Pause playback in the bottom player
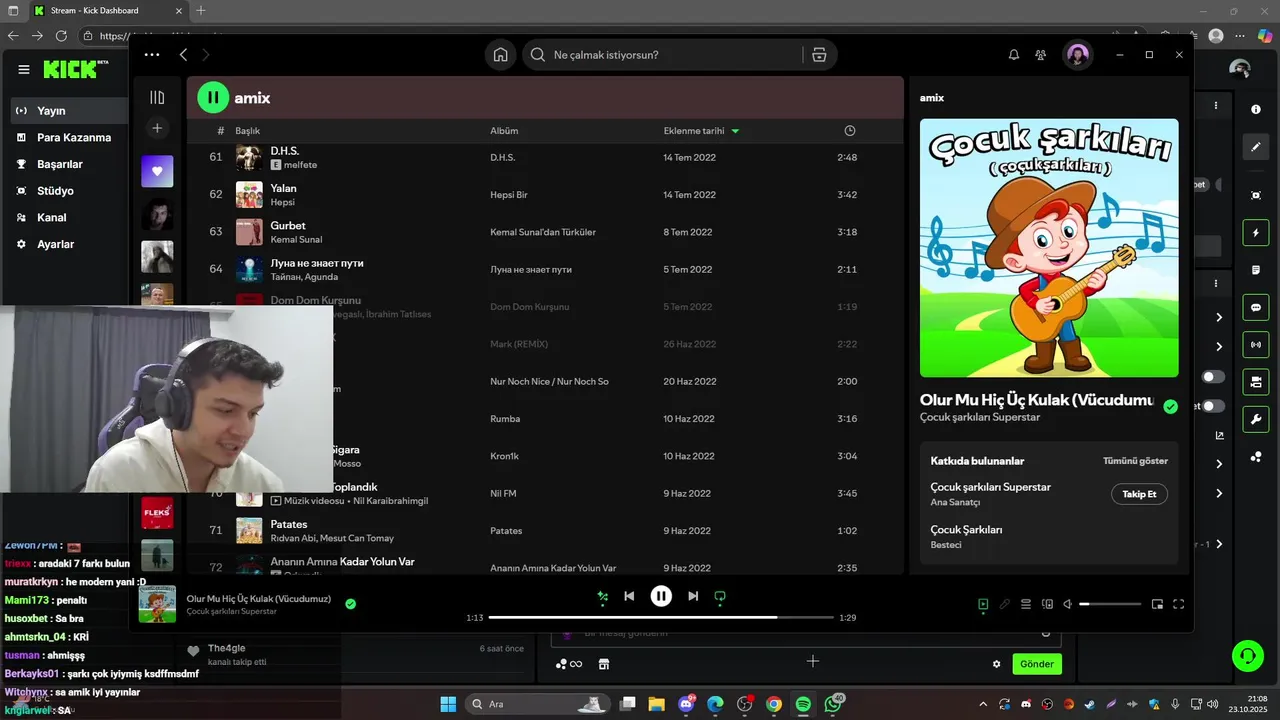The image size is (1280, 720). (x=661, y=596)
